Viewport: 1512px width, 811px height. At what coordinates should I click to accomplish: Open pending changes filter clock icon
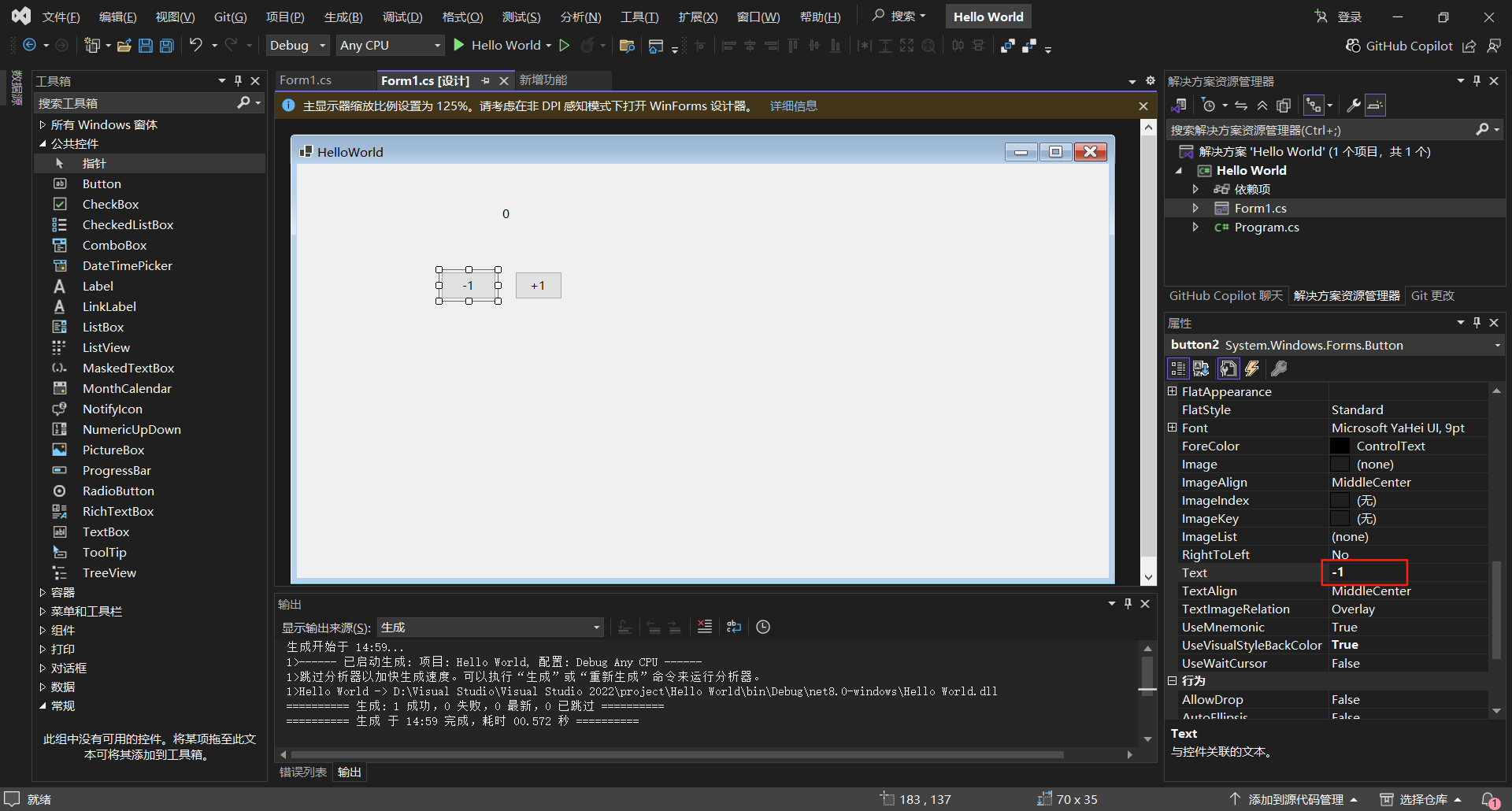pyautogui.click(x=1209, y=106)
